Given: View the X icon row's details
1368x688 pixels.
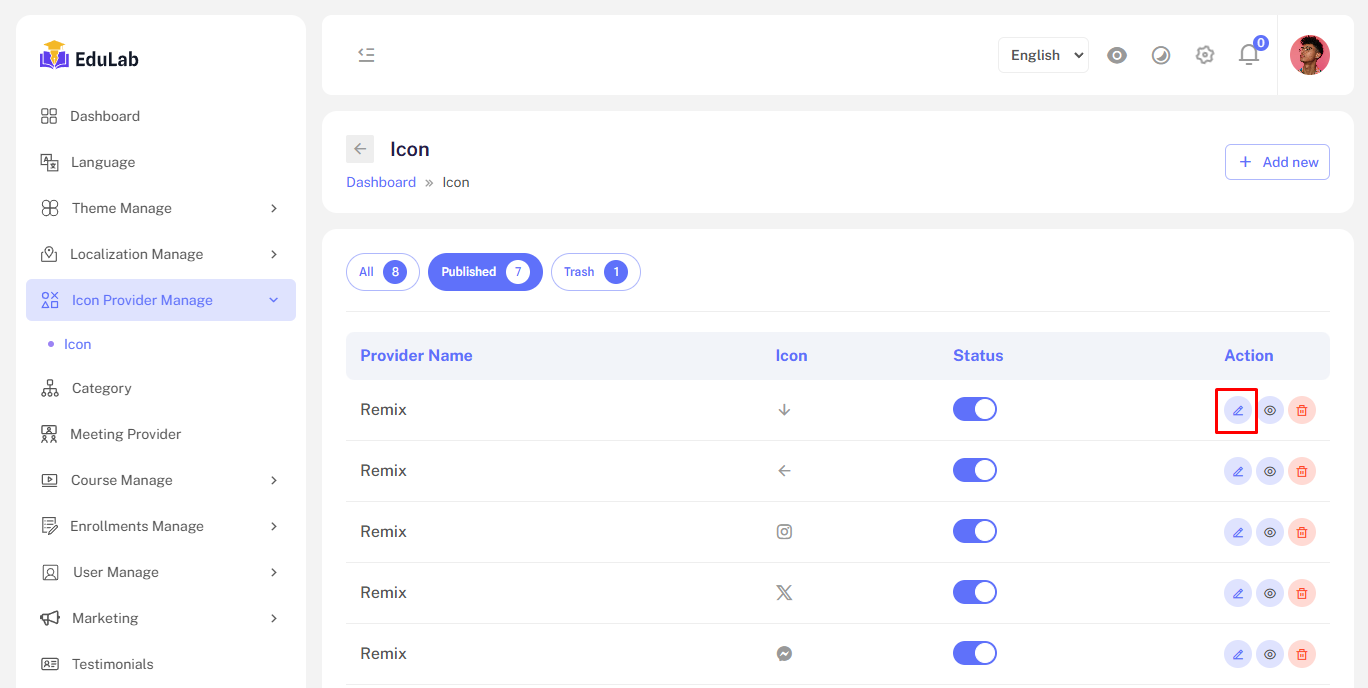Looking at the screenshot, I should pos(1269,593).
